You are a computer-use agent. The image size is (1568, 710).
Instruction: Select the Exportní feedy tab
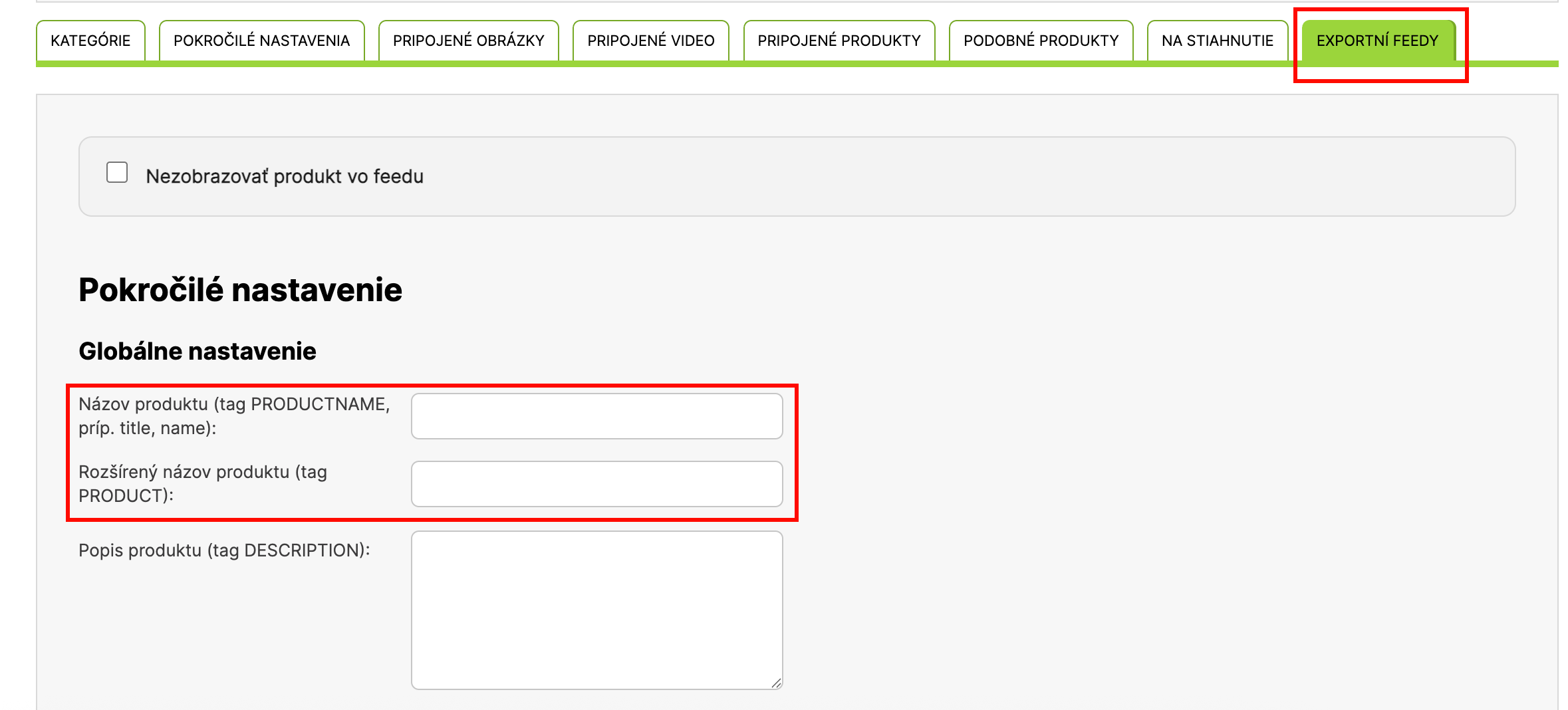pos(1377,41)
